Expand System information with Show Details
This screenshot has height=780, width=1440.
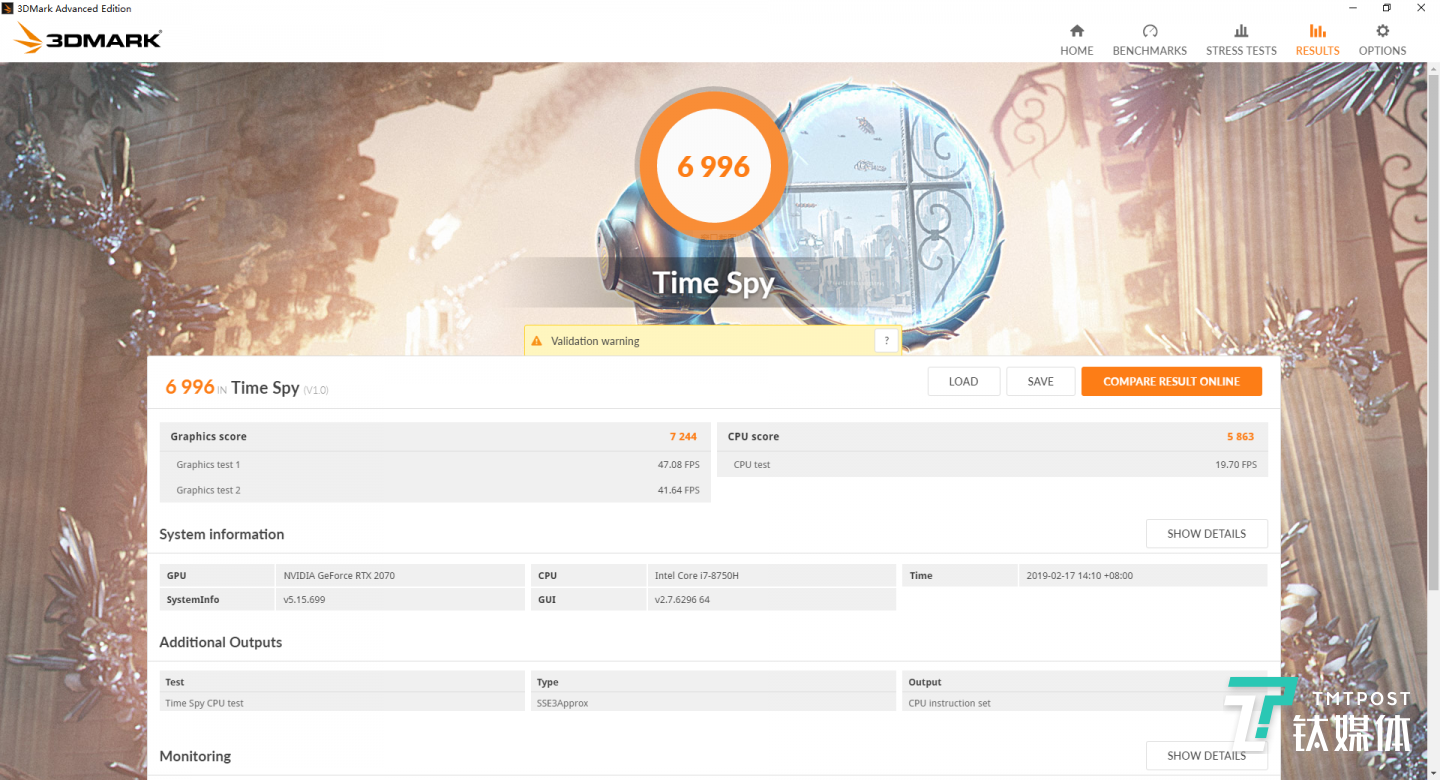(x=1206, y=534)
